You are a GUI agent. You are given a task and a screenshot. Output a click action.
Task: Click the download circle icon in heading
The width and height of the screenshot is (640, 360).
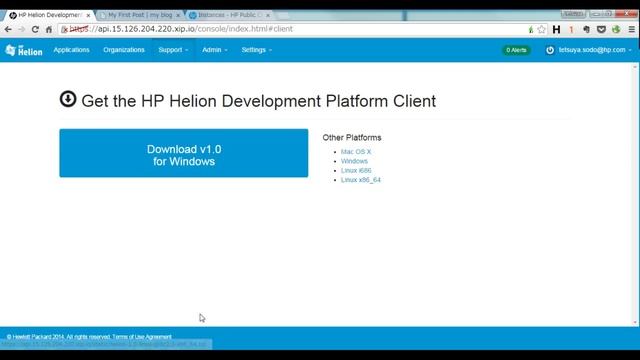pos(68,99)
